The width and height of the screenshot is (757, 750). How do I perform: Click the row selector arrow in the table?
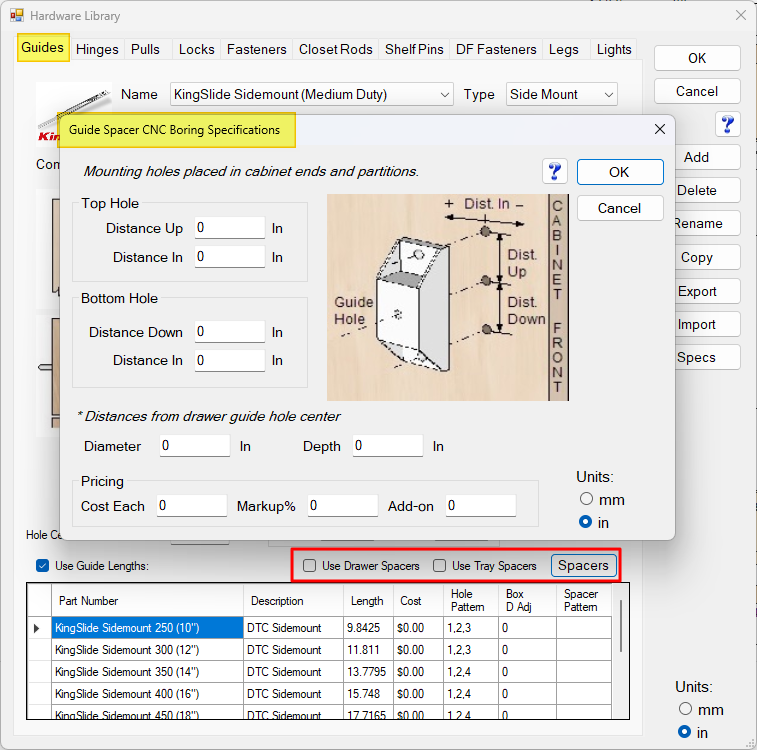38,628
